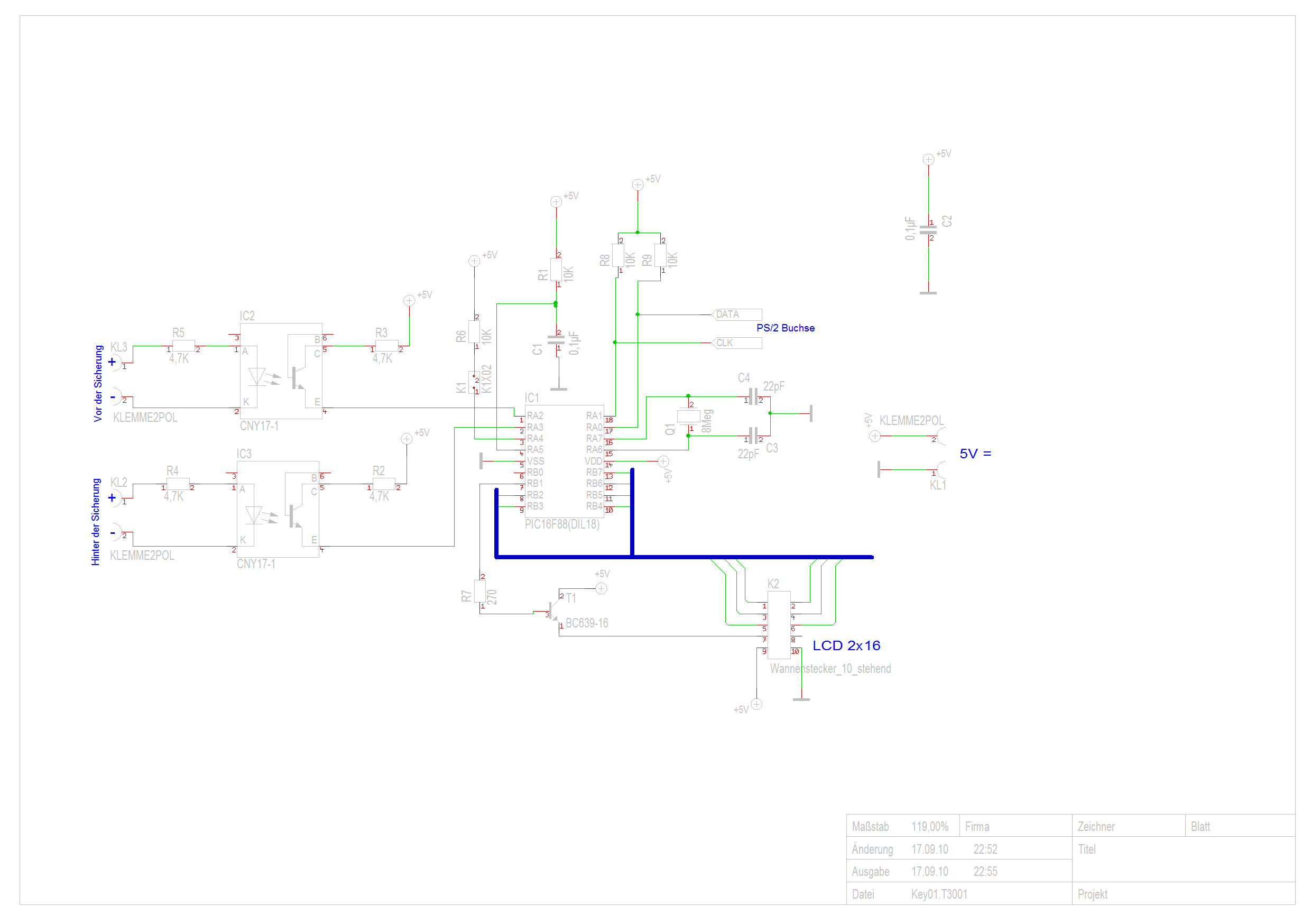Select the R7 270 ohm resistor
The image size is (1311, 924).
click(x=479, y=592)
